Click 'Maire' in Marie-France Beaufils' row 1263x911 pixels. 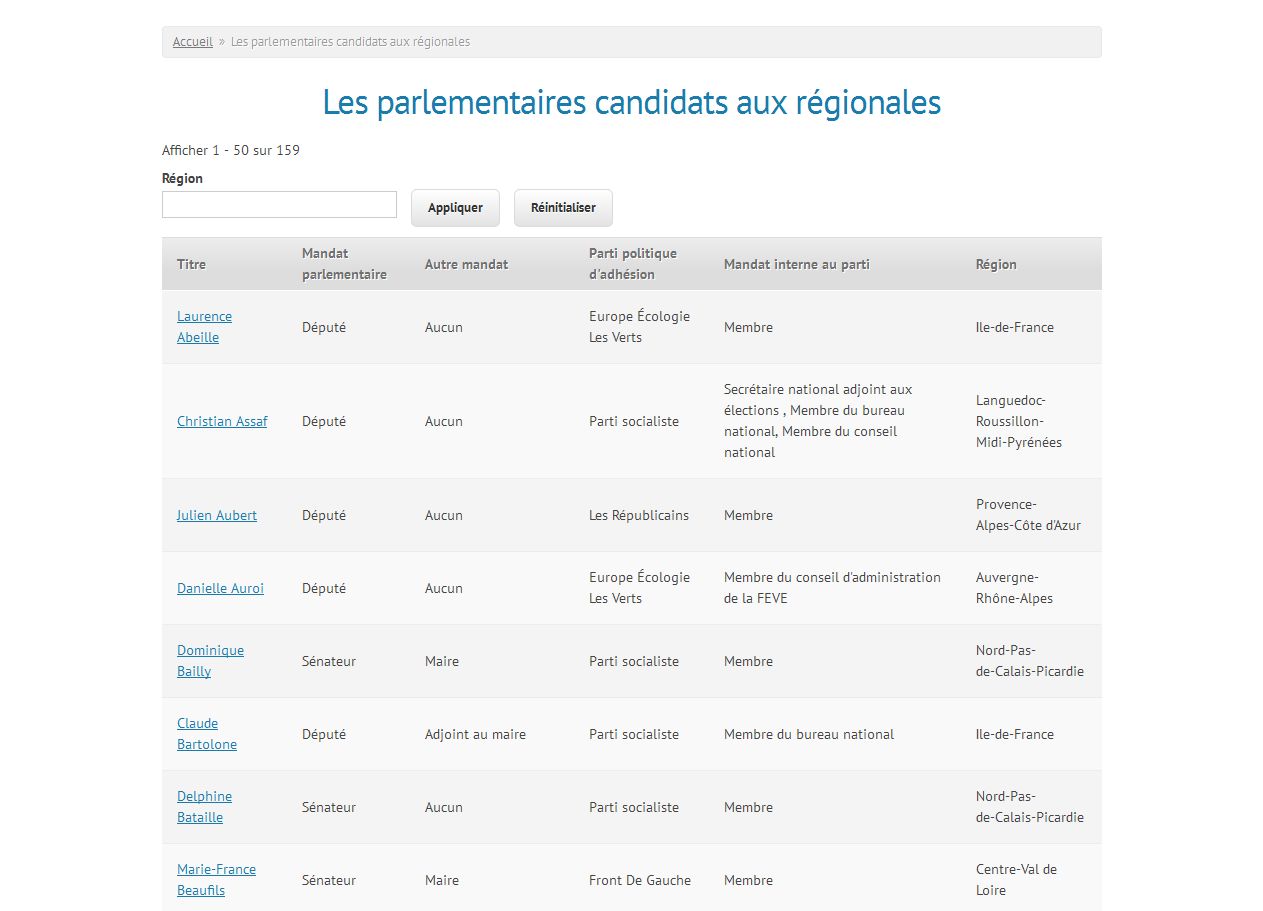(x=442, y=880)
